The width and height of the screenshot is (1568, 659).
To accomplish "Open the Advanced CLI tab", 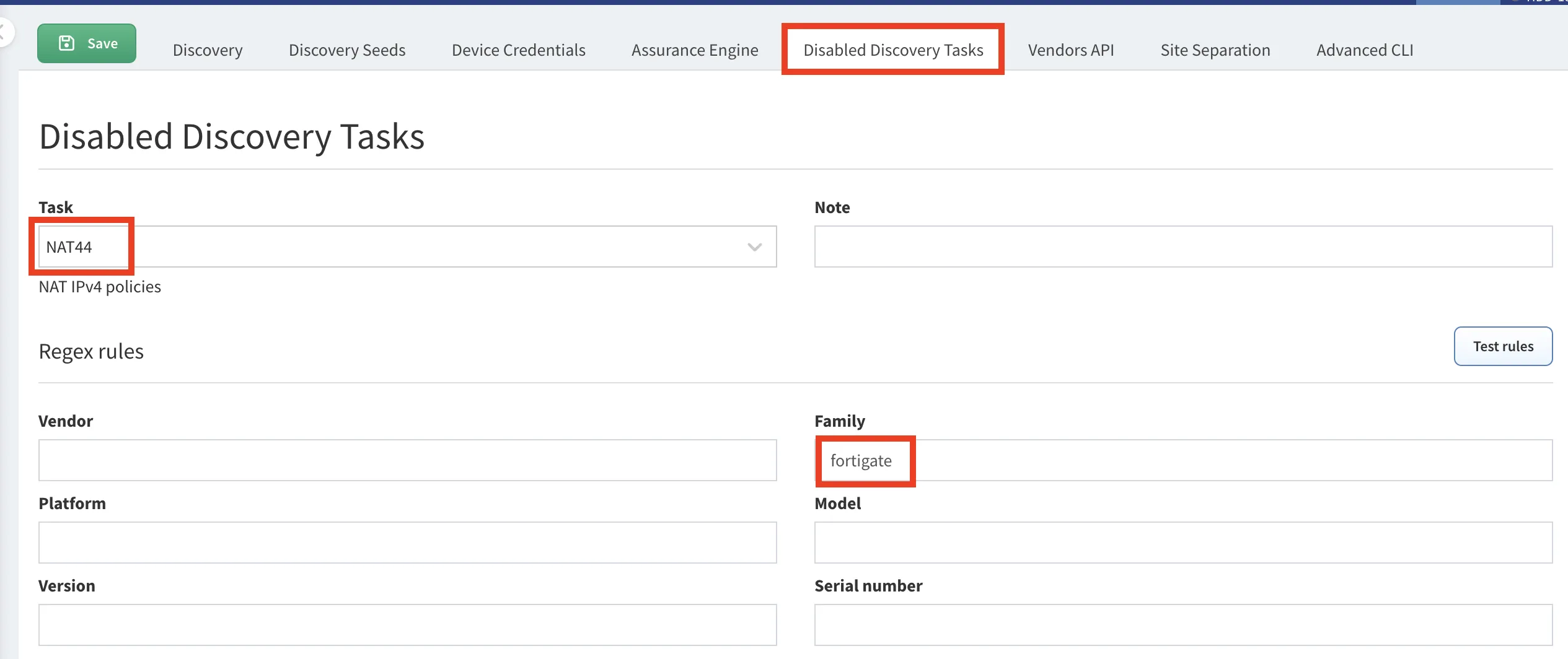I will pyautogui.click(x=1364, y=50).
